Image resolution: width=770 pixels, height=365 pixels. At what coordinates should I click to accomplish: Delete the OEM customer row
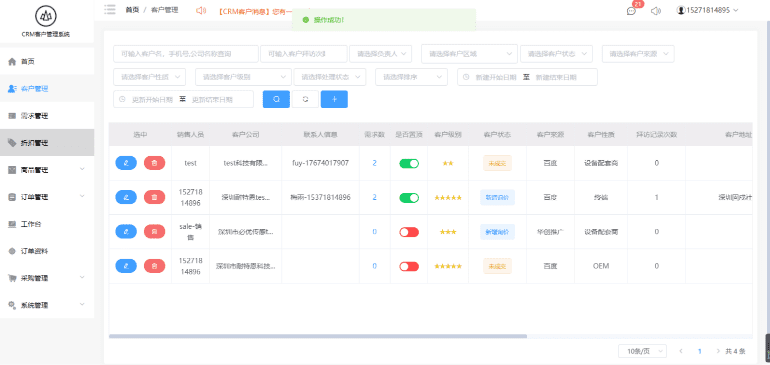(155, 266)
